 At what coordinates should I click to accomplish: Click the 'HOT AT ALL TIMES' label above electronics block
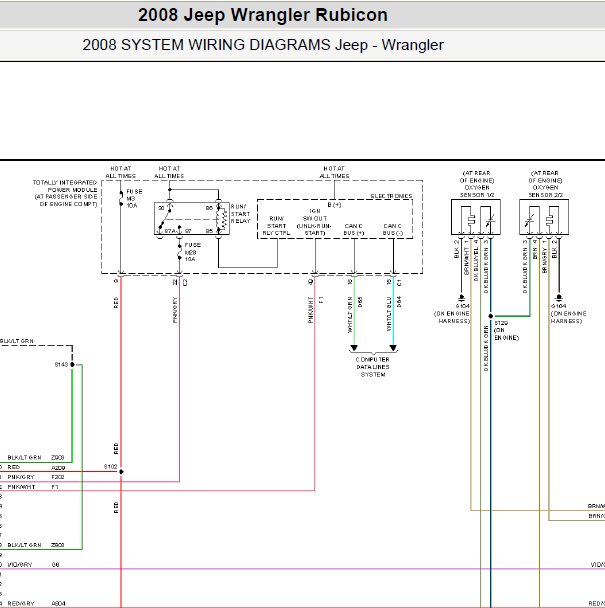(x=334, y=172)
